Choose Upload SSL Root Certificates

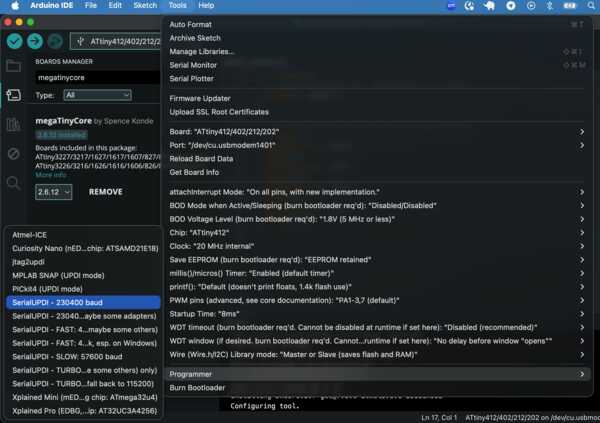click(x=377, y=112)
